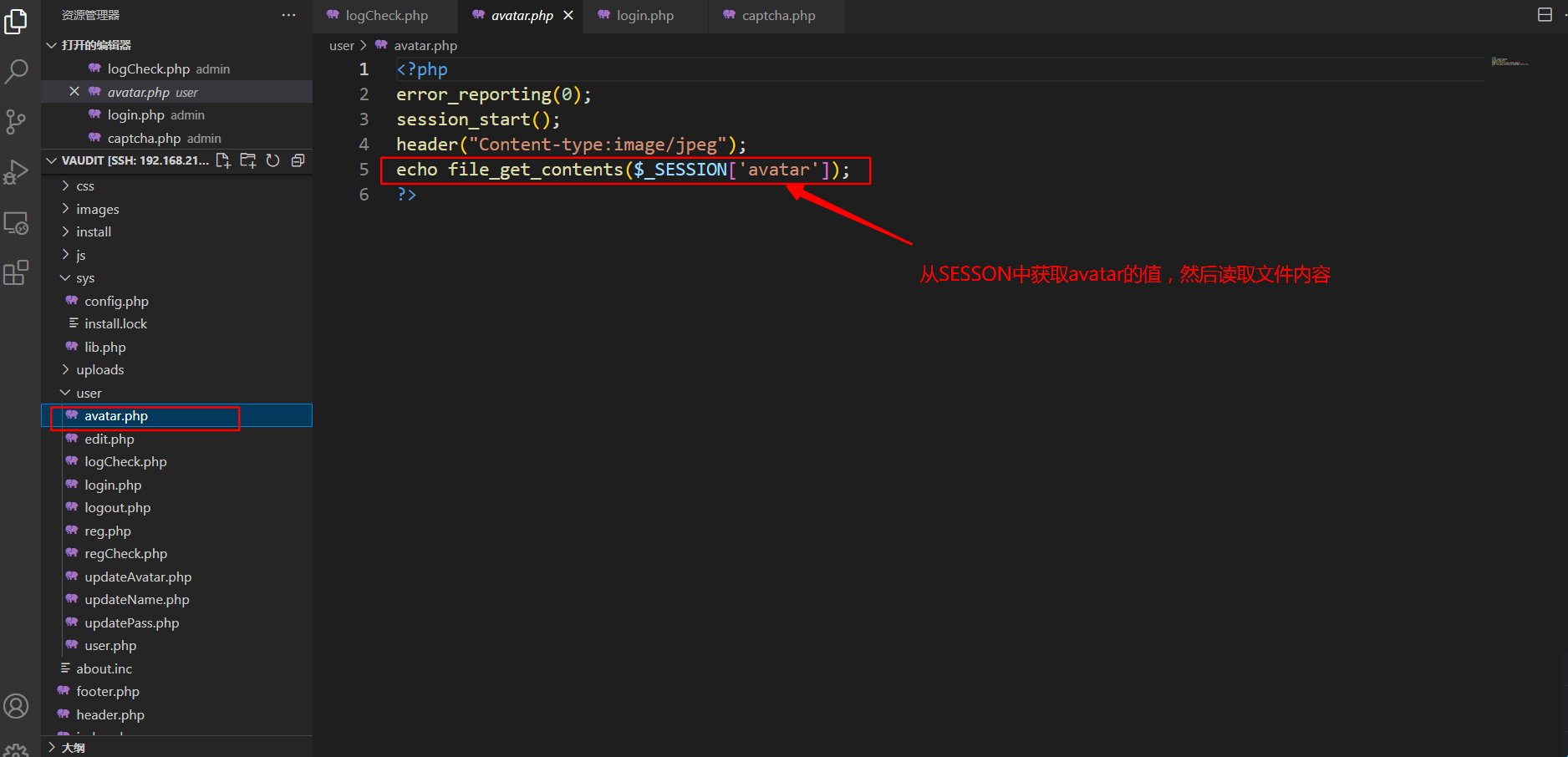Expand the js folder
This screenshot has height=757, width=1568.
click(176, 255)
